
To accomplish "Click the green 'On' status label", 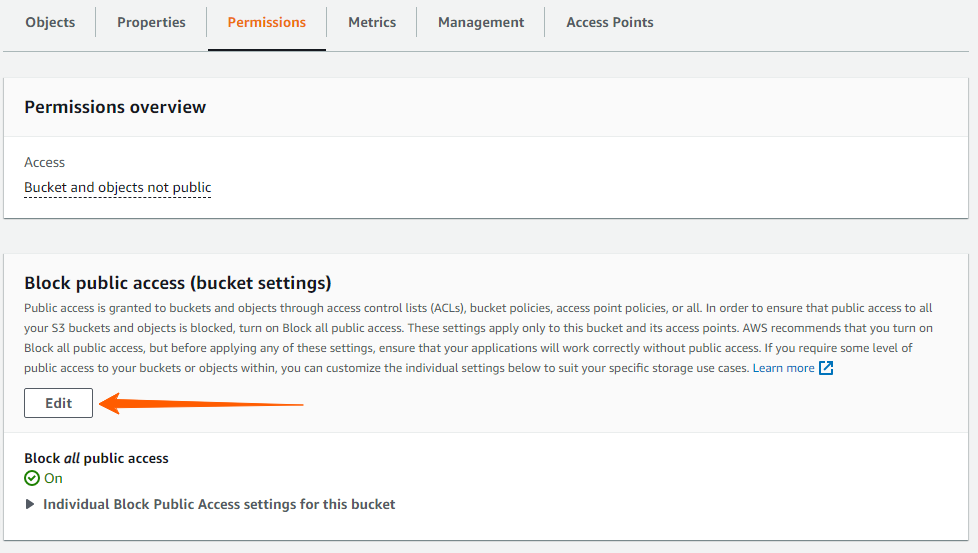I will tap(53, 478).
